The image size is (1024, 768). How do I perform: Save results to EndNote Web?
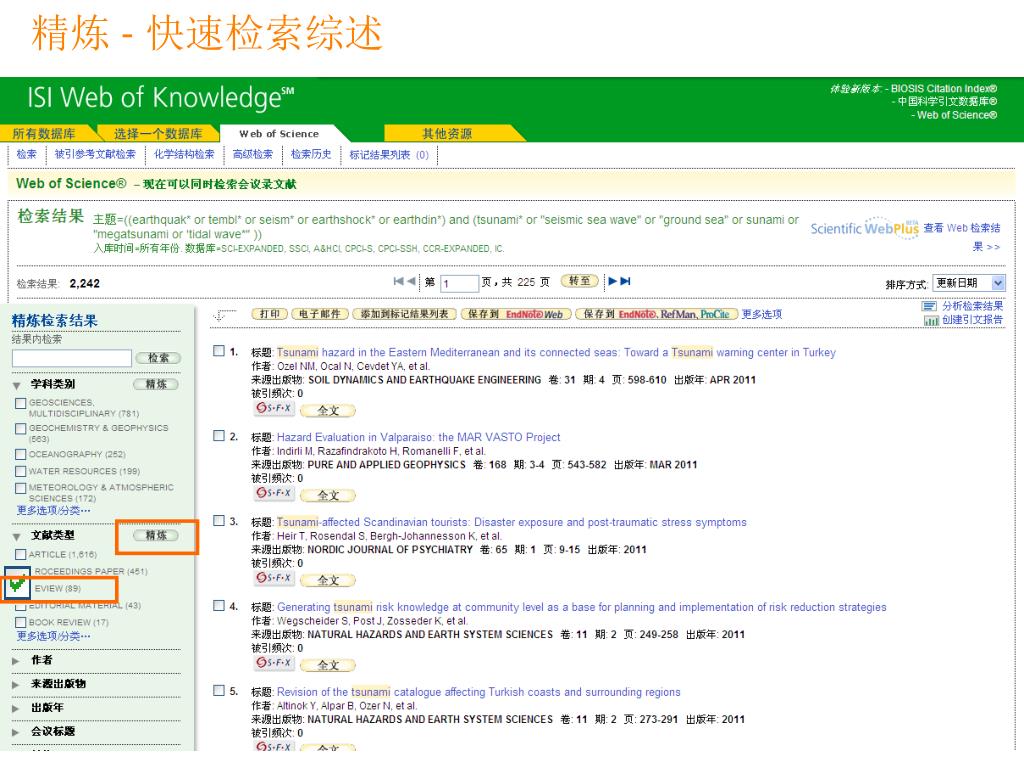(x=516, y=314)
